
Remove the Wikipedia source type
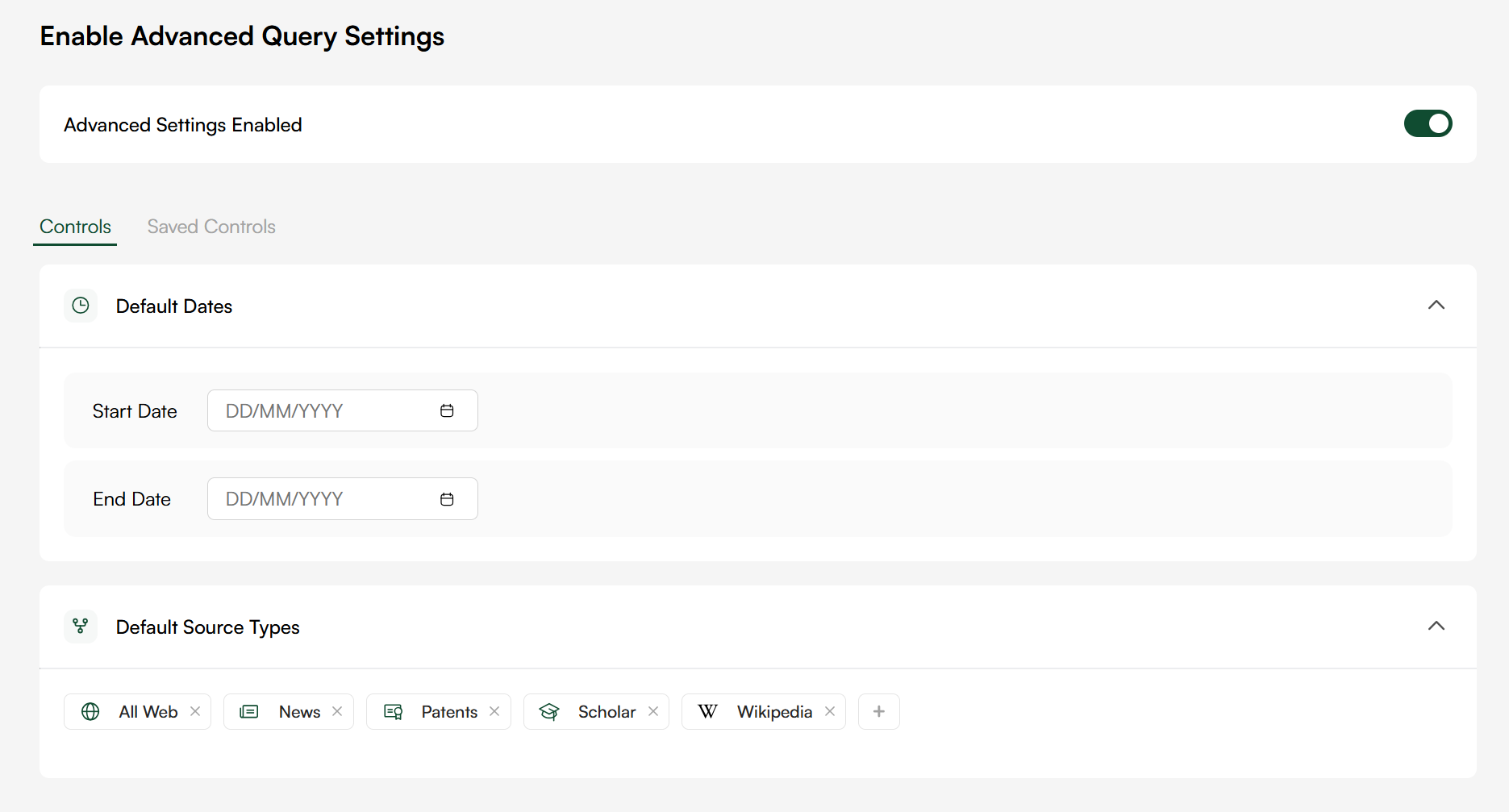(x=830, y=711)
